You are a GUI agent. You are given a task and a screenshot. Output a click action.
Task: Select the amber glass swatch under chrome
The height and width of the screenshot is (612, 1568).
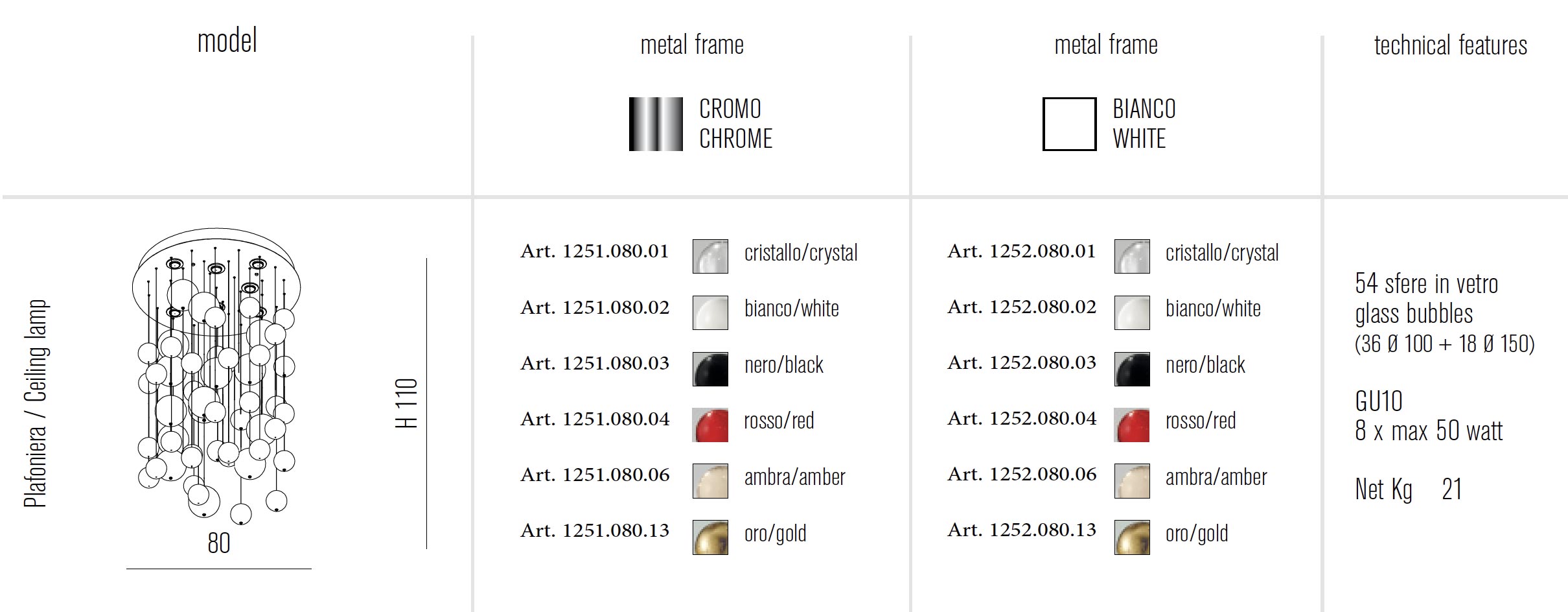click(x=710, y=481)
